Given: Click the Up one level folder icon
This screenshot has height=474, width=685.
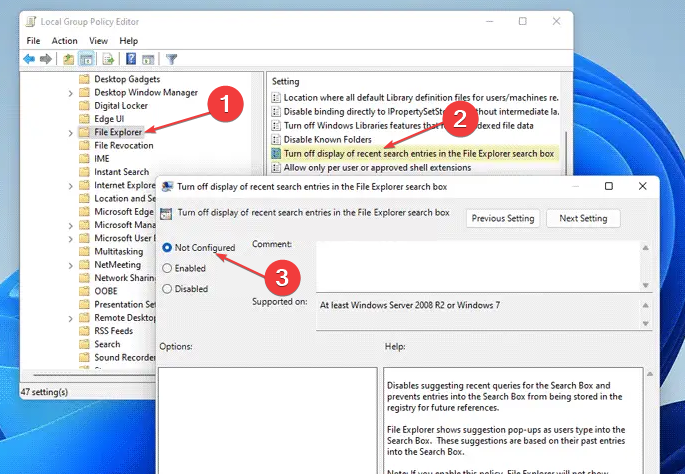Looking at the screenshot, I should (x=68, y=59).
